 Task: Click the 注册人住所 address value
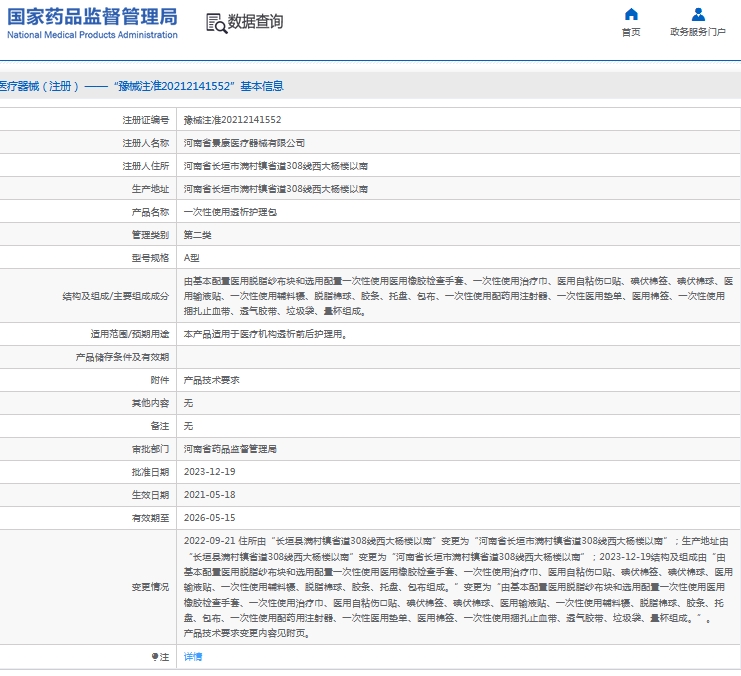click(x=276, y=166)
